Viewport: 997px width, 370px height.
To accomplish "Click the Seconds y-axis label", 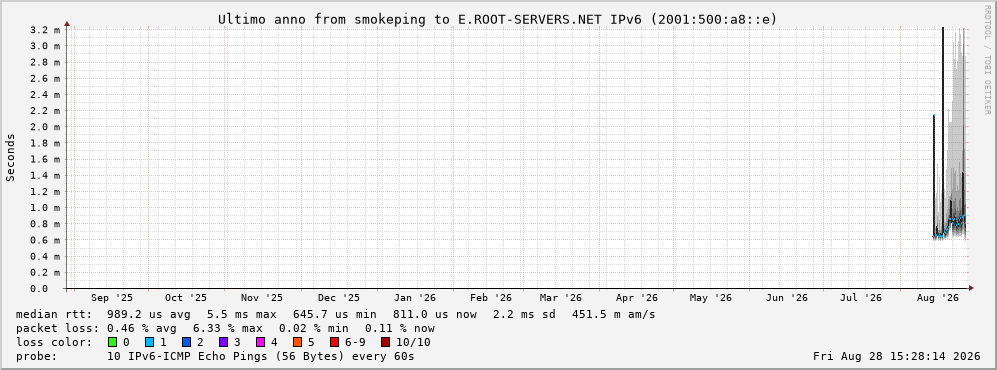I will pyautogui.click(x=11, y=157).
